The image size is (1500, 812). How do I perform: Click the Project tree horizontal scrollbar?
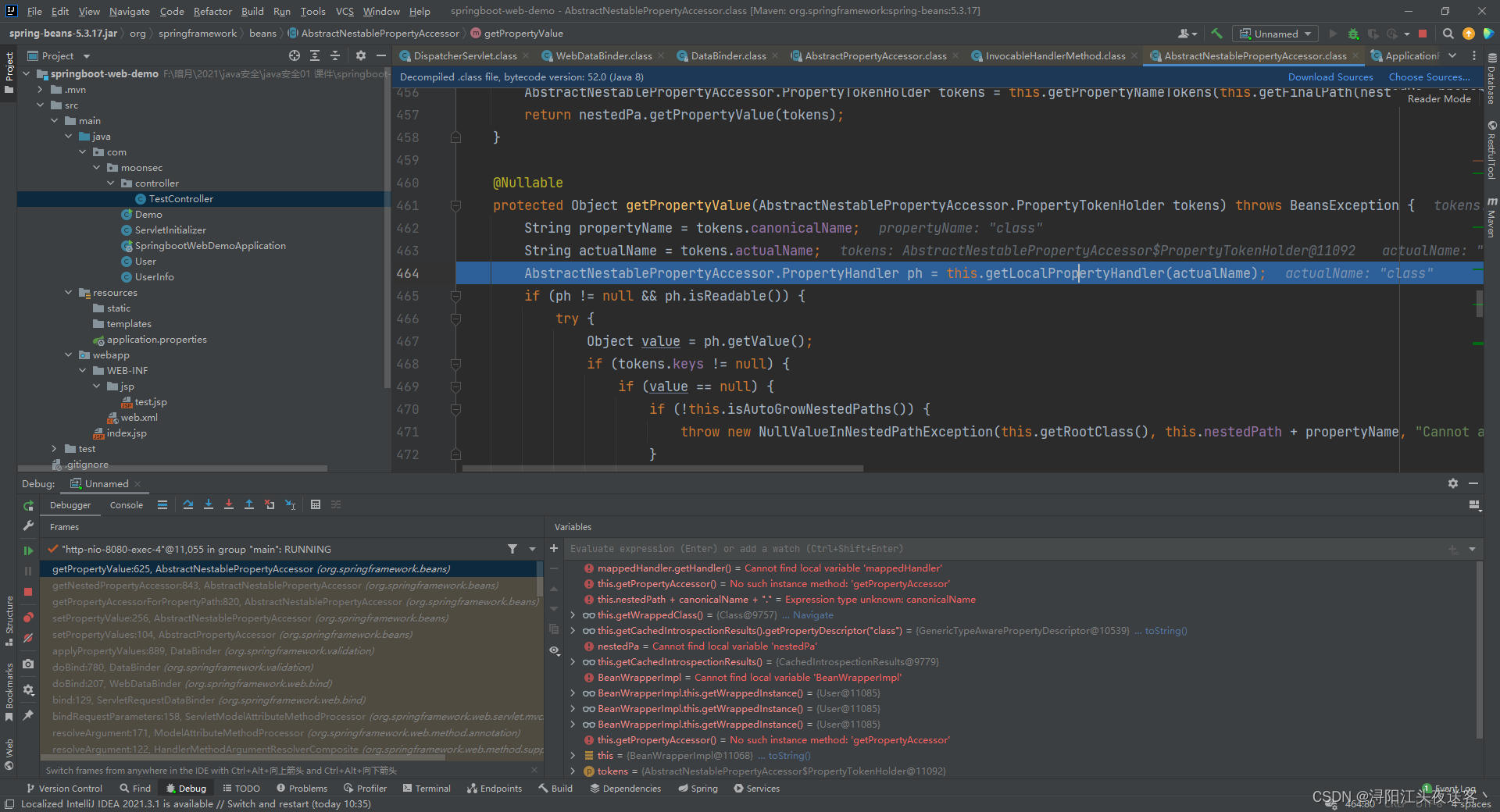172,468
